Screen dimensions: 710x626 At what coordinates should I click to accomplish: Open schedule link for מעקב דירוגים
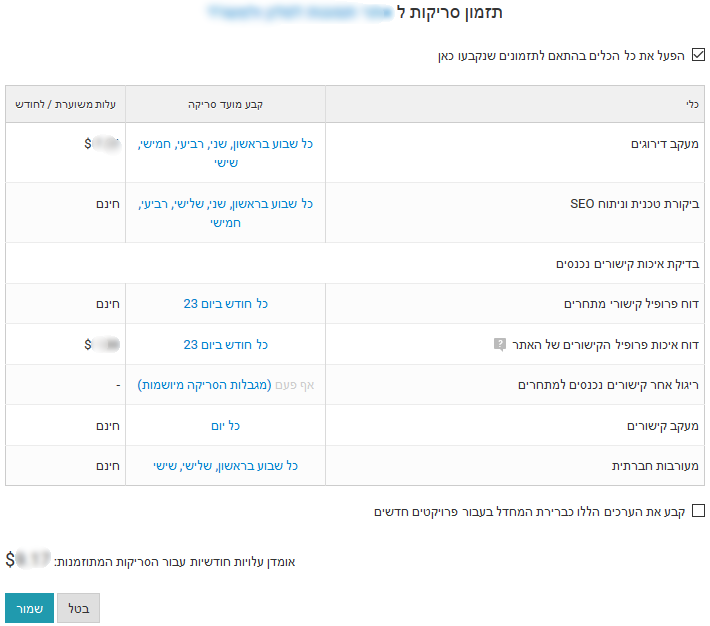[225, 153]
